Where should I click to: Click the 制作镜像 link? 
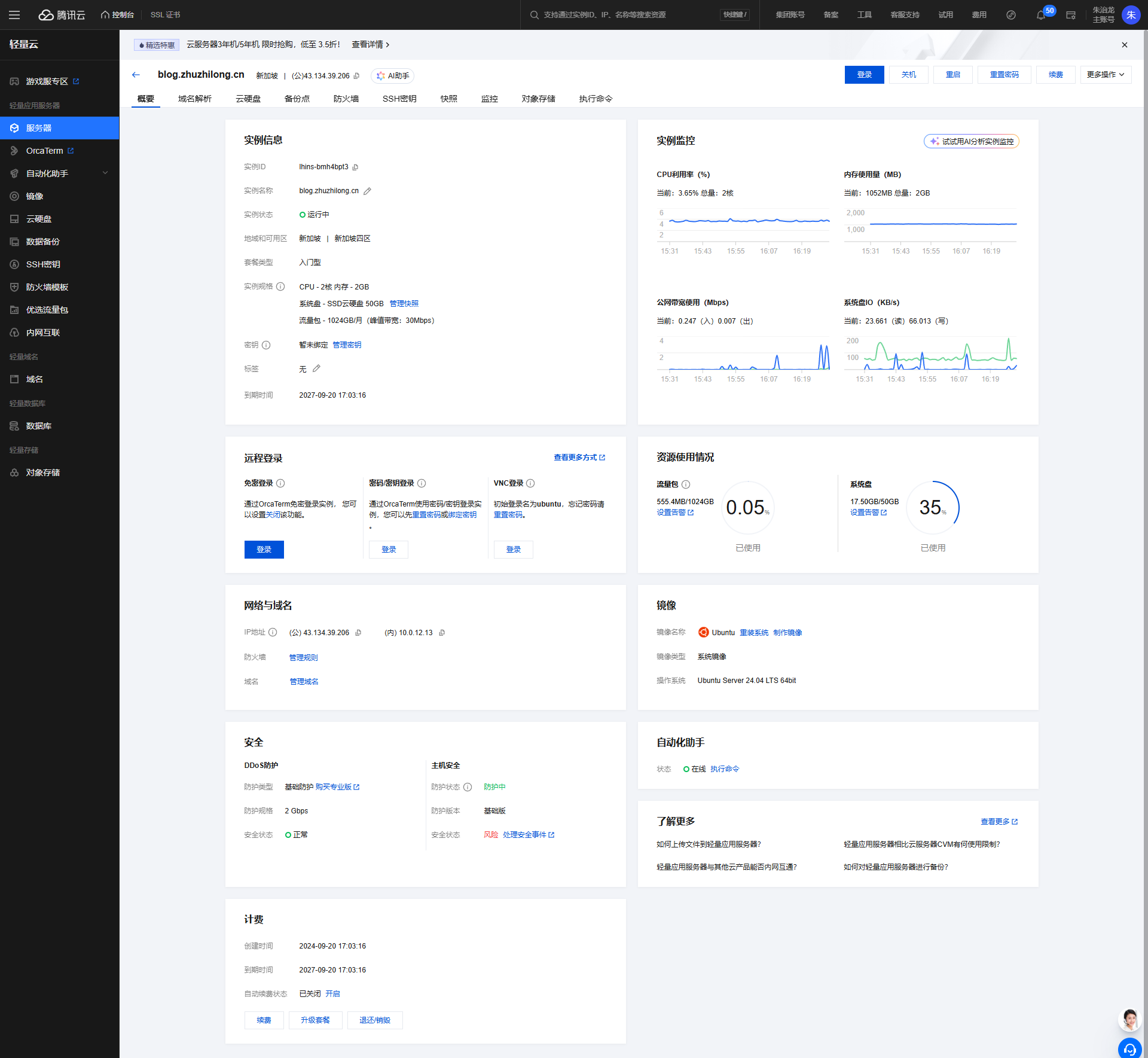tap(787, 633)
